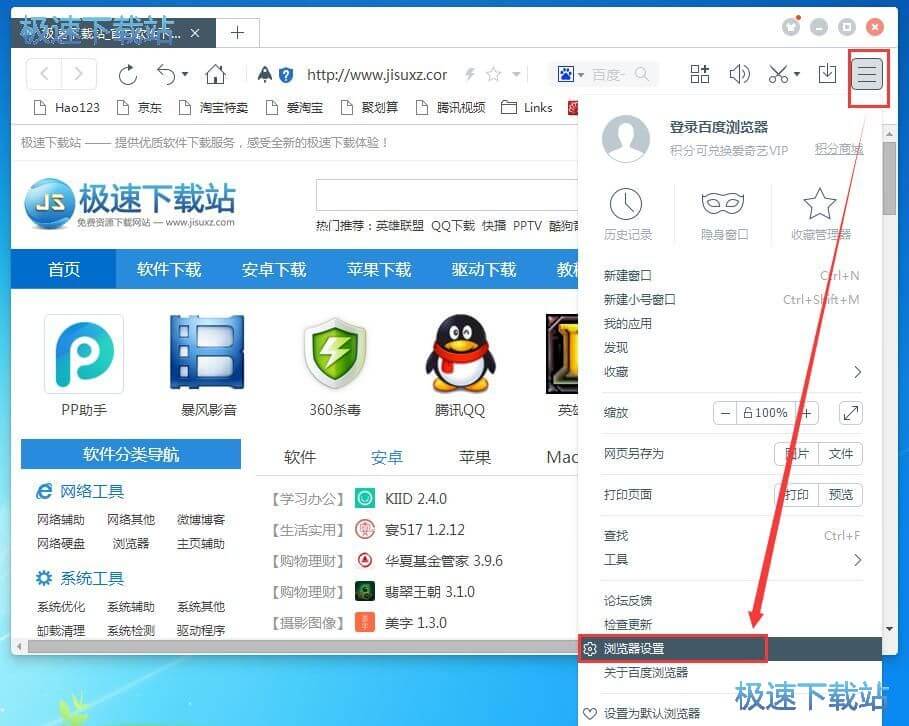Open the Hao123 bookmark
Screen dimensions: 909x726
pyautogui.click(x=67, y=108)
